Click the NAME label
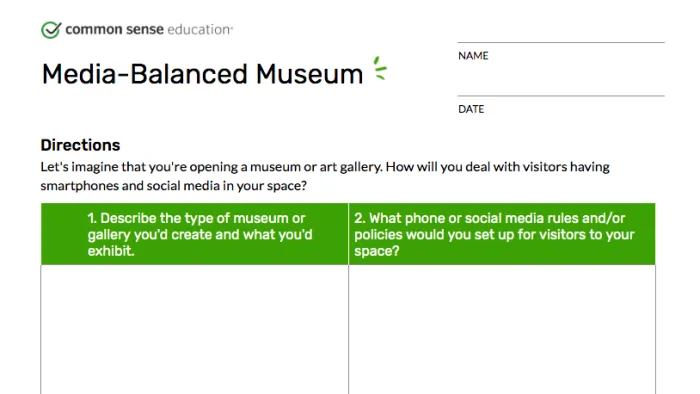 [x=473, y=56]
